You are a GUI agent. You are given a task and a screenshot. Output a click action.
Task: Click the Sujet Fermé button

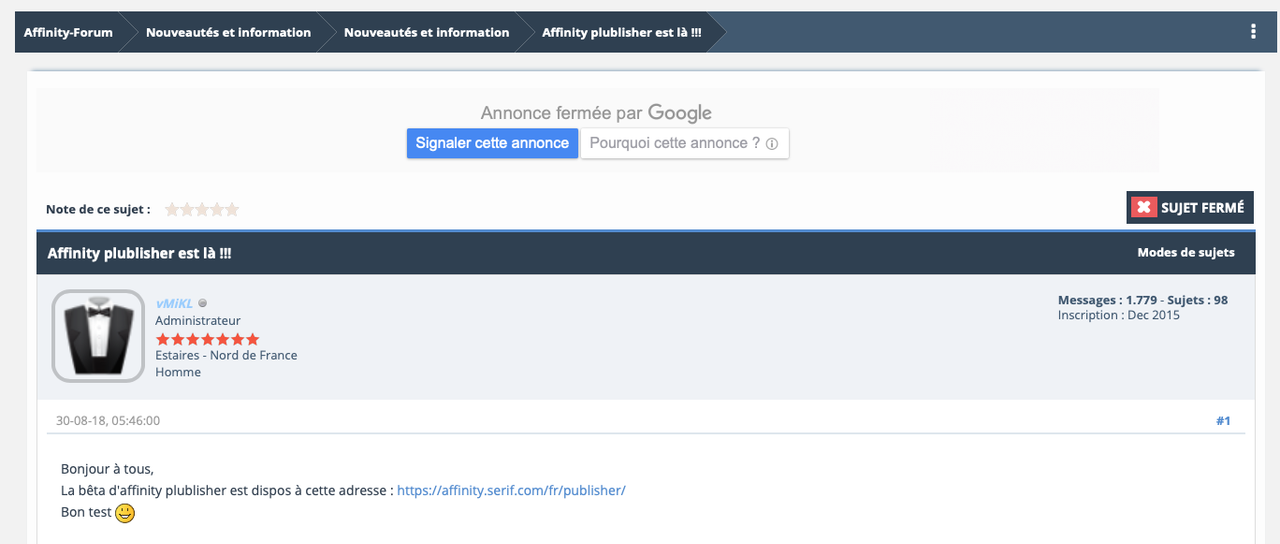pyautogui.click(x=1190, y=208)
